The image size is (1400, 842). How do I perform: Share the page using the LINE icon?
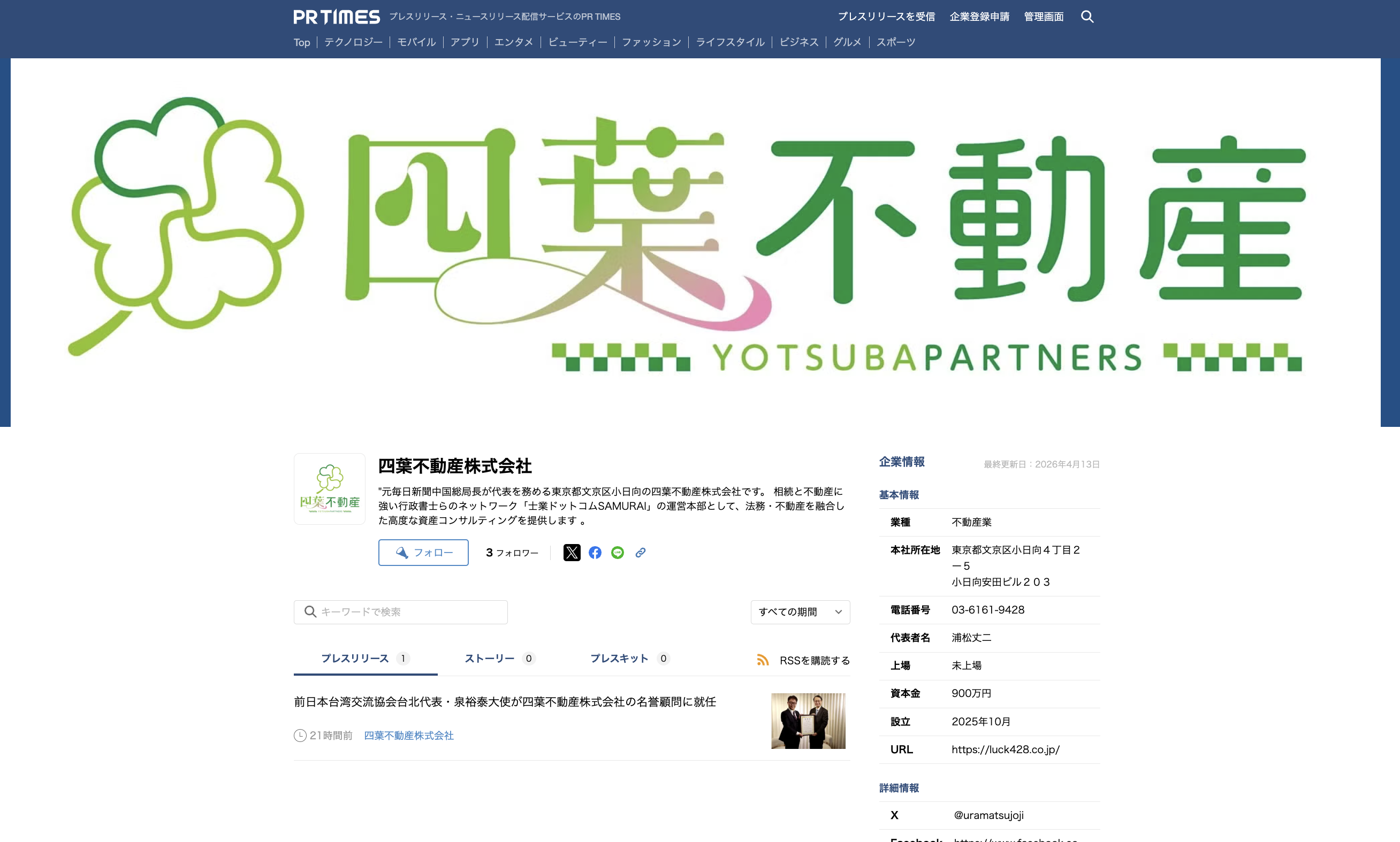[x=618, y=552]
